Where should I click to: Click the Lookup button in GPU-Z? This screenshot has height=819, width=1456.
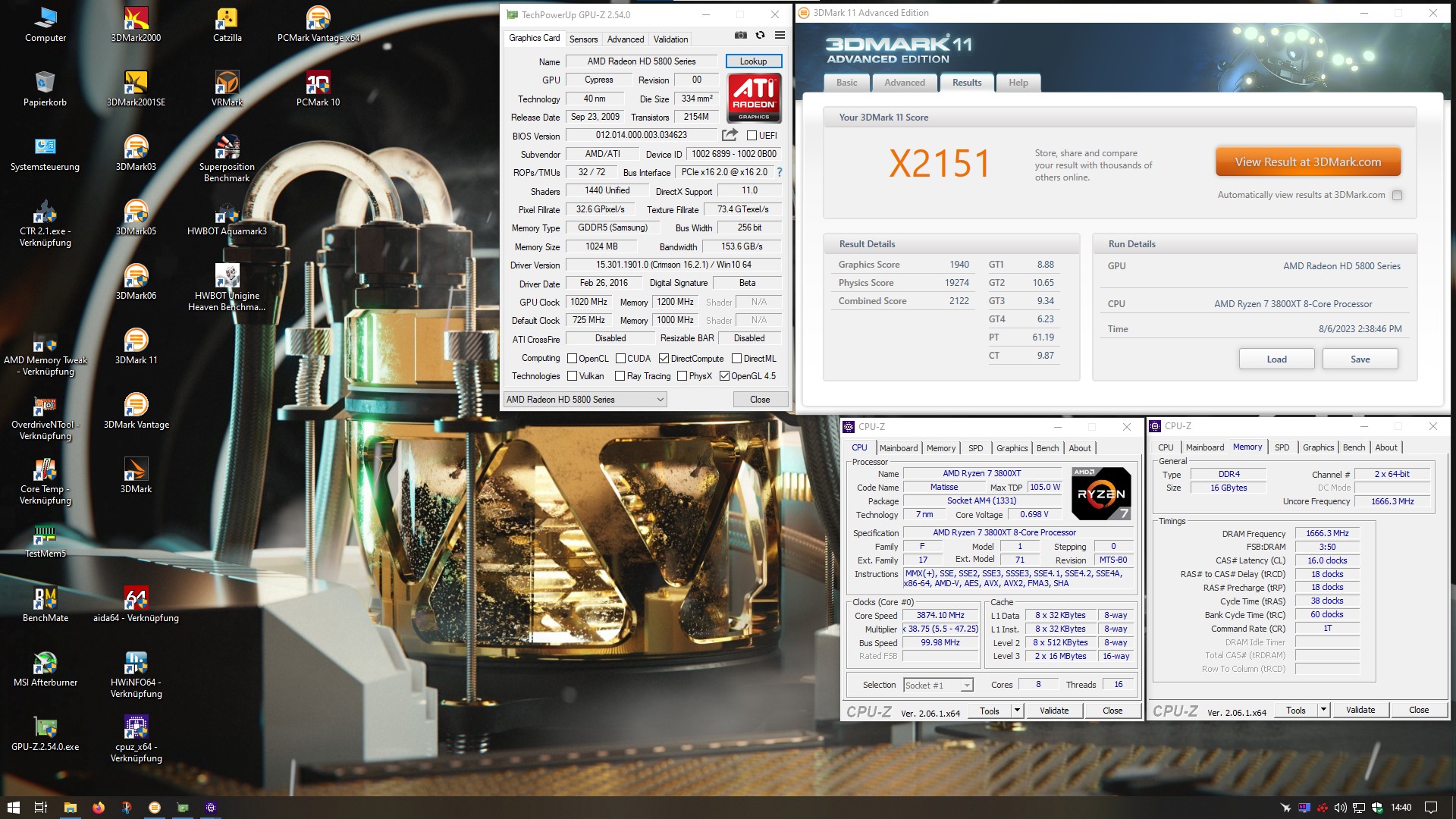753,61
